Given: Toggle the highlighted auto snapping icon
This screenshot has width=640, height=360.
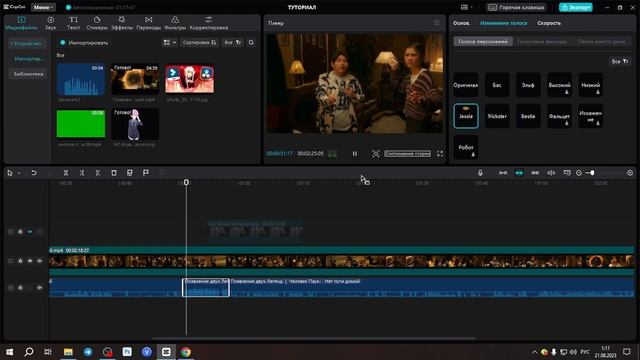Looking at the screenshot, I should click(x=519, y=173).
